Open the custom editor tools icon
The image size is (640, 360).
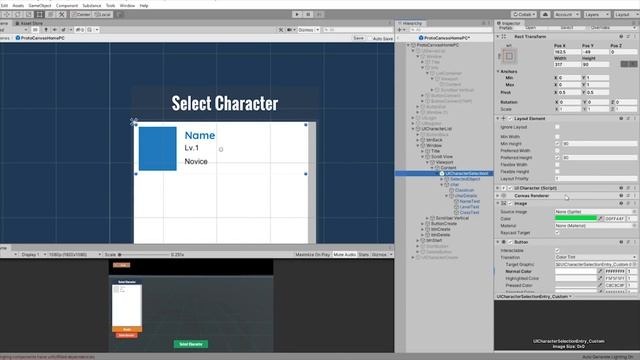[62, 14]
